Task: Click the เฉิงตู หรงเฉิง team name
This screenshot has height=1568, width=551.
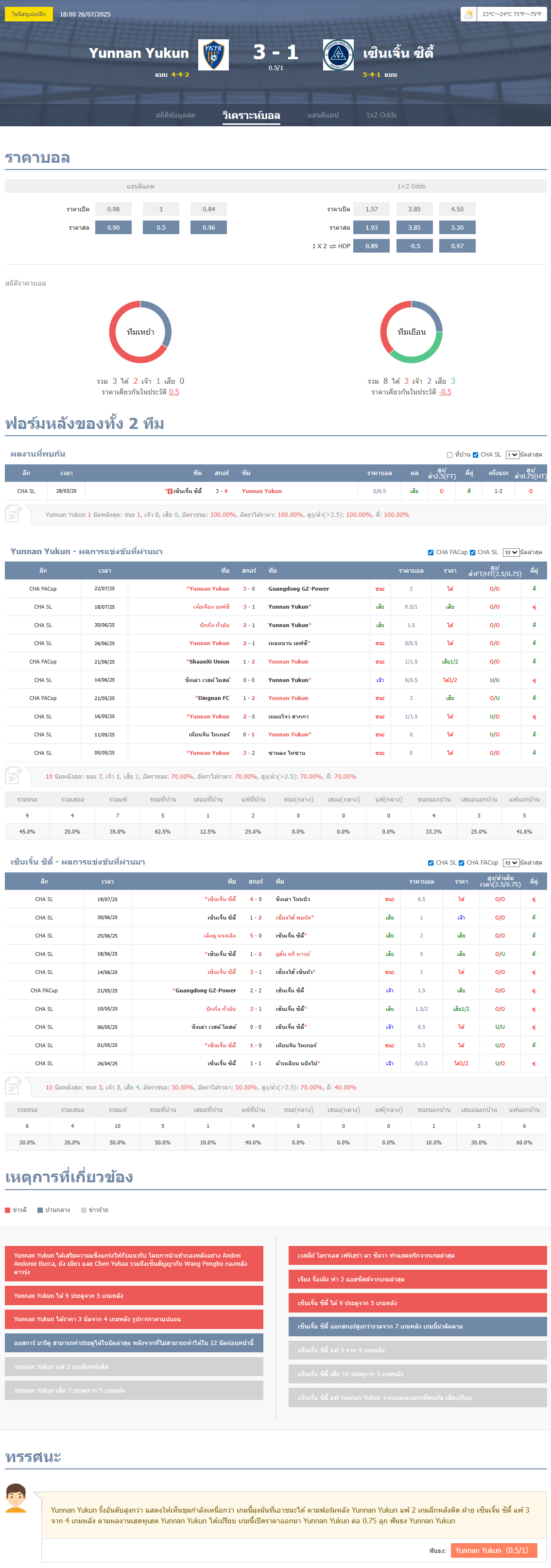Action: pyautogui.click(x=220, y=936)
